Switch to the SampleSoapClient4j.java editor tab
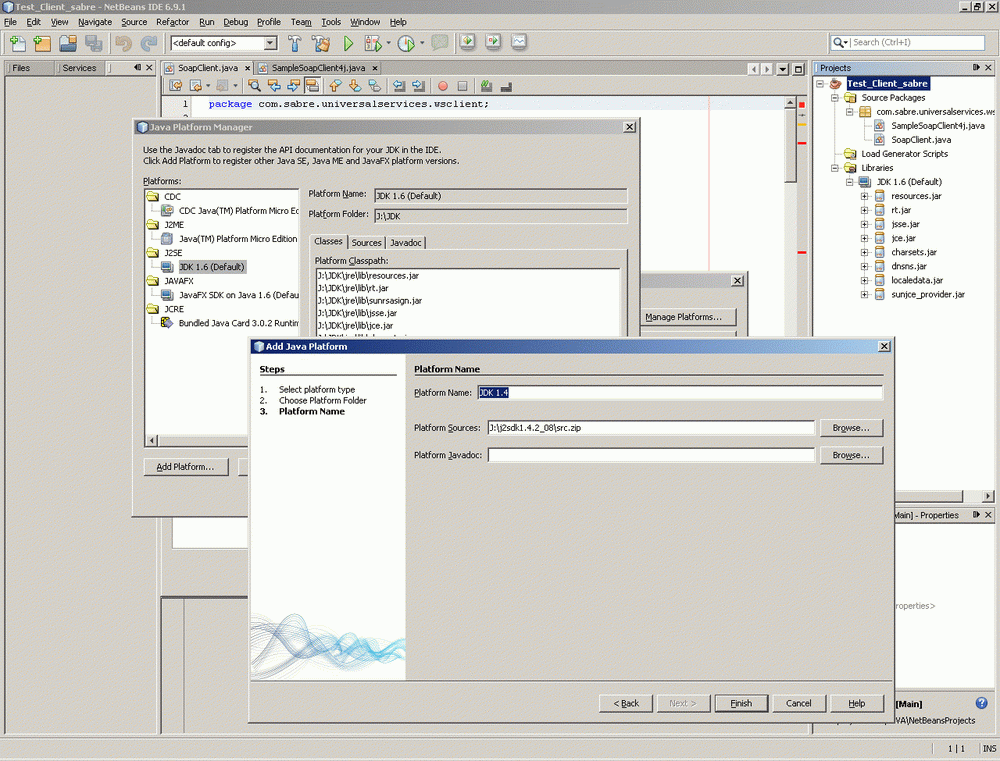The height and width of the screenshot is (761, 1000). point(318,68)
